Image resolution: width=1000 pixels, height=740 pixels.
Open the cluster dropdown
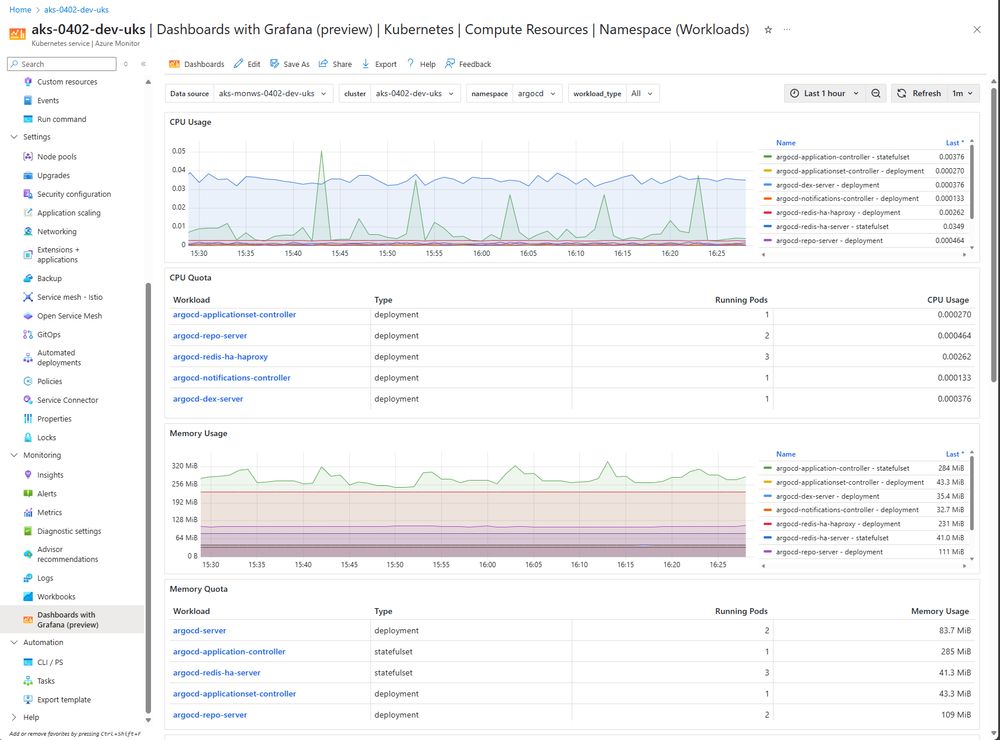415,93
